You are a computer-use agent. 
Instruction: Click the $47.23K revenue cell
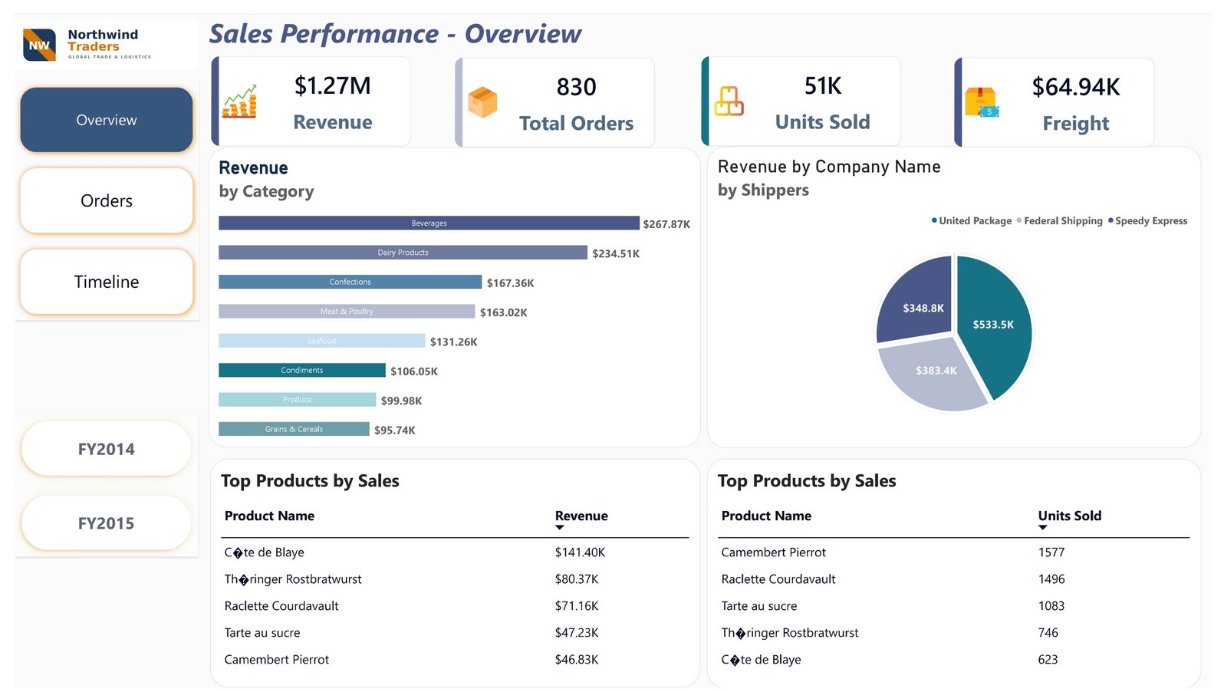pyautogui.click(x=576, y=633)
